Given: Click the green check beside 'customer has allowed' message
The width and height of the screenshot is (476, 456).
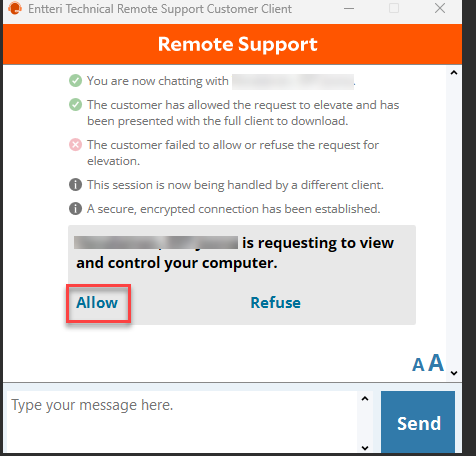Looking at the screenshot, I should point(75,105).
